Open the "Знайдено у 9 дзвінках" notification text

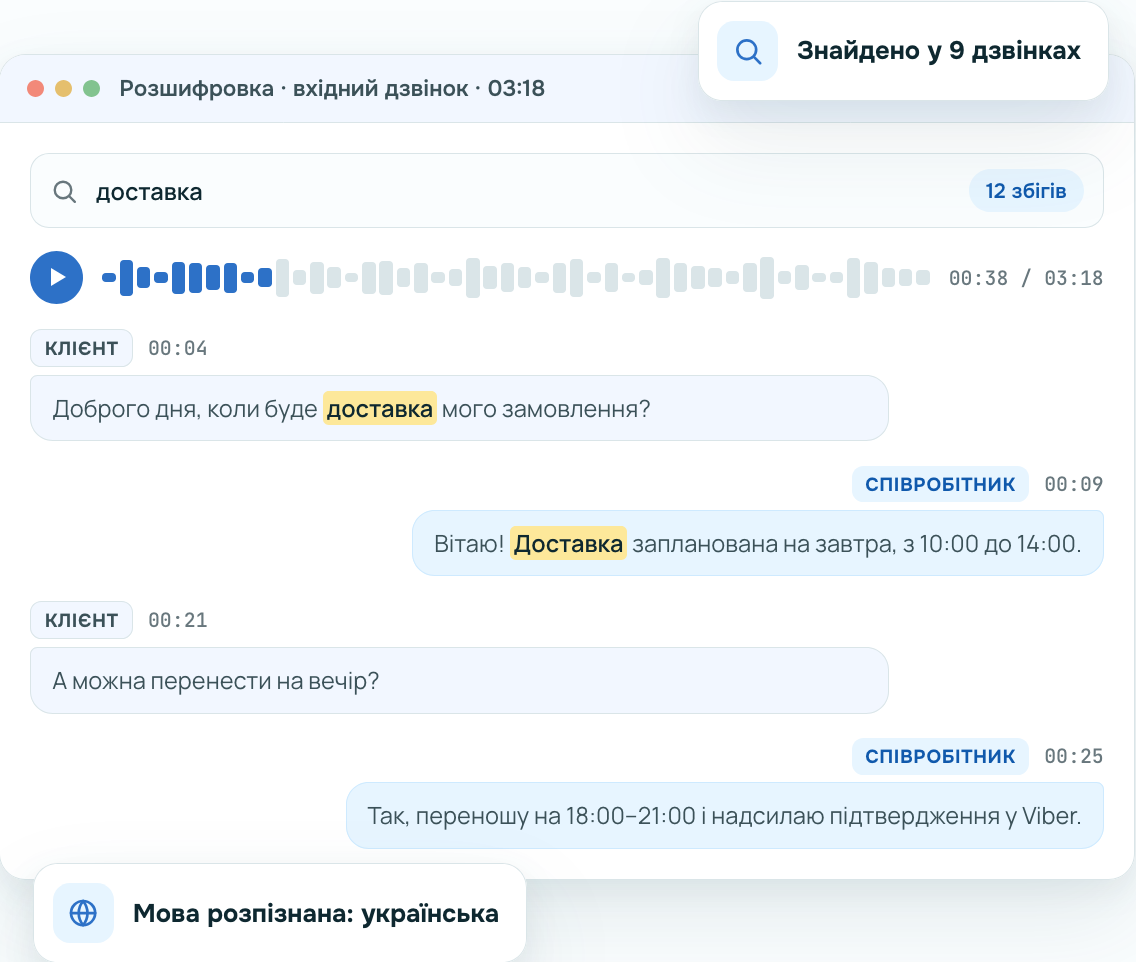938,51
